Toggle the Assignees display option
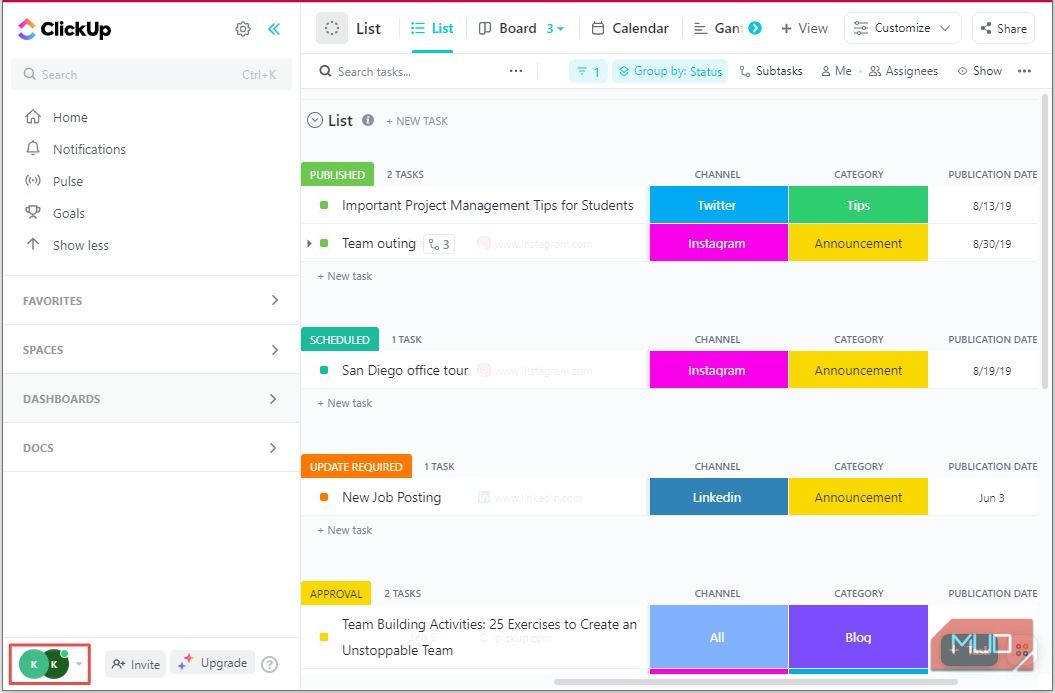This screenshot has height=693, width=1055. tap(903, 71)
